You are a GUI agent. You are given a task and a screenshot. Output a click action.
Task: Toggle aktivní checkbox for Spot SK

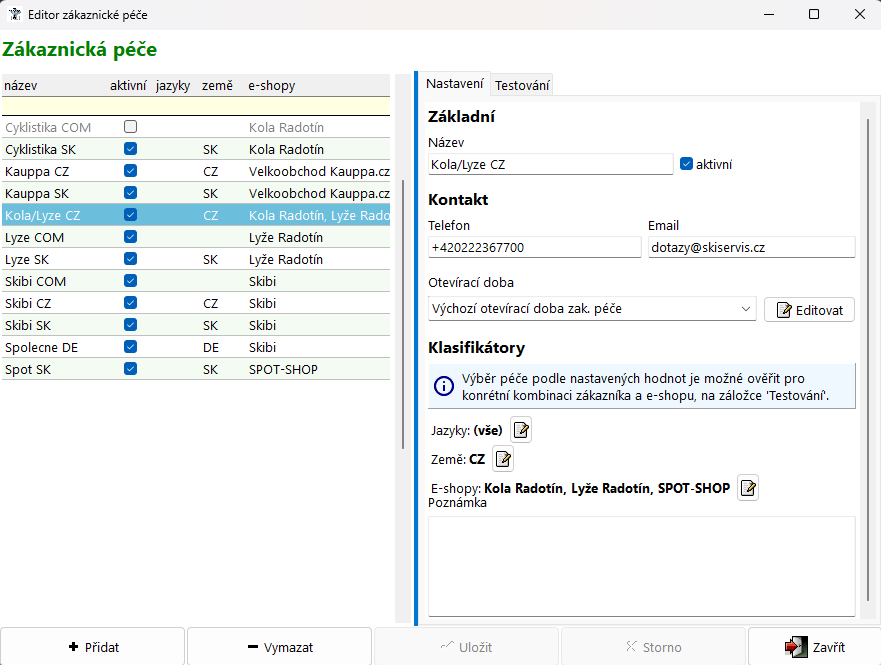[130, 369]
